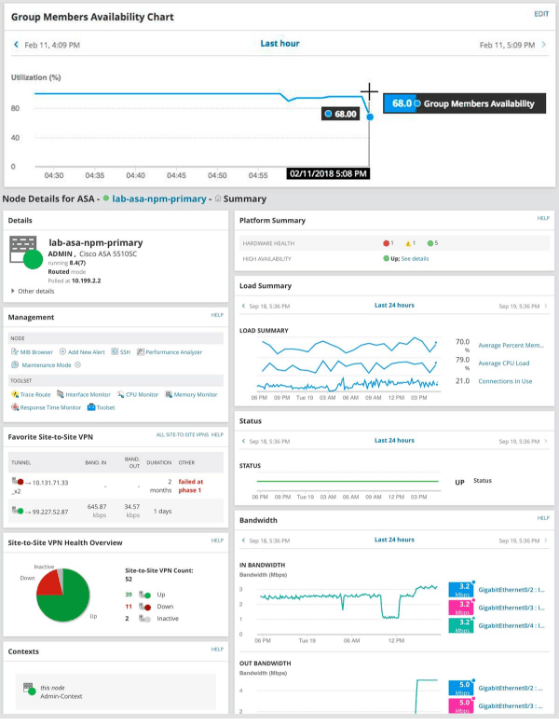559x719 pixels.
Task: Open HELP in Site-to-Site VPN Health Overview
Action: click(x=217, y=541)
